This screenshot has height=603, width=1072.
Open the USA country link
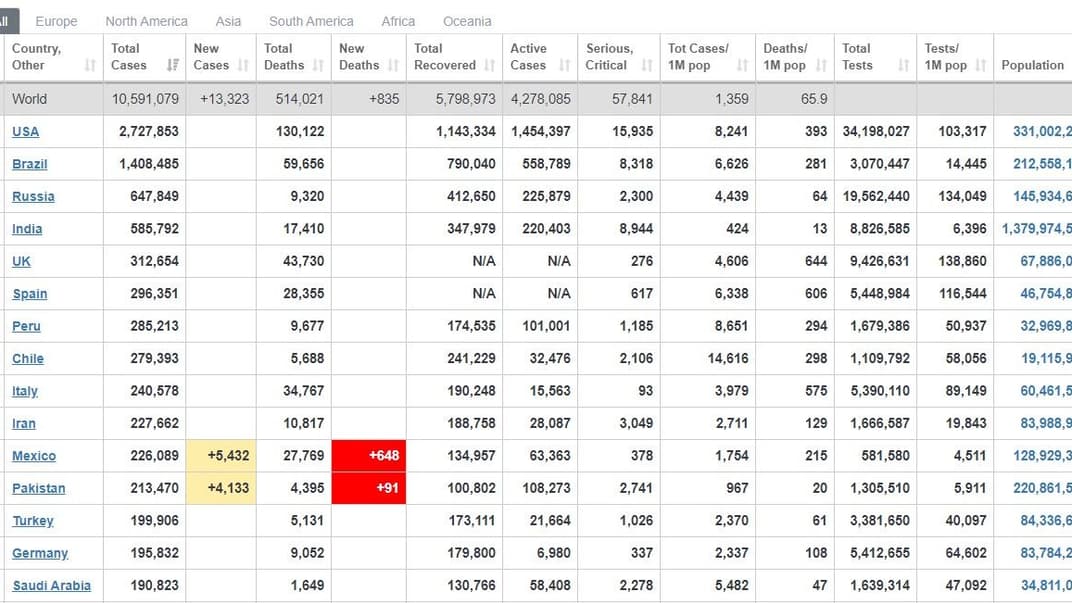[x=26, y=132]
